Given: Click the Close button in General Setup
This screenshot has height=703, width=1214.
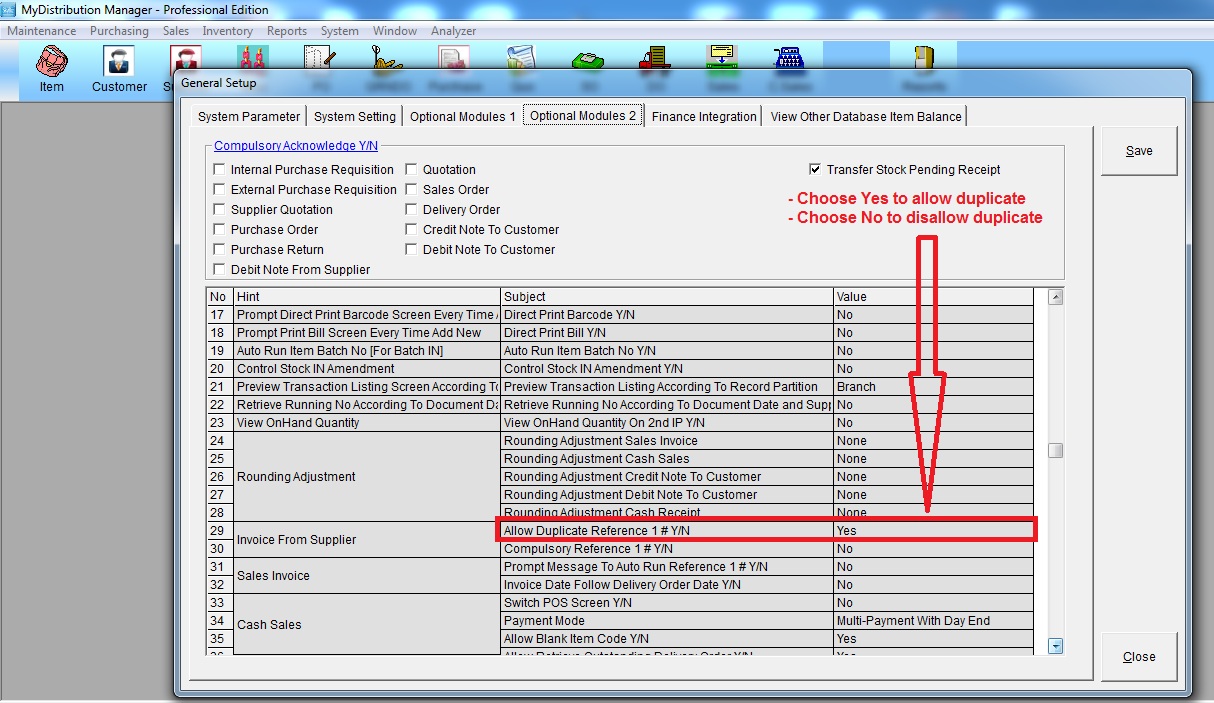Looking at the screenshot, I should click(1139, 657).
